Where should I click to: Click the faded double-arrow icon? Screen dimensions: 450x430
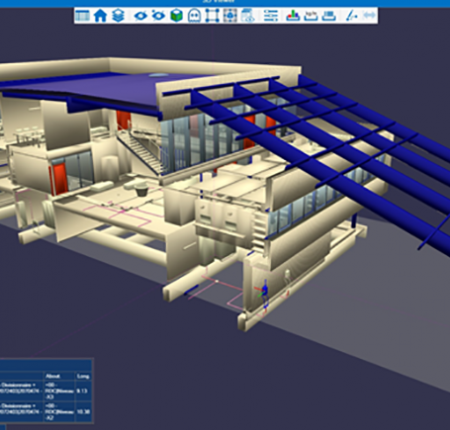369,15
